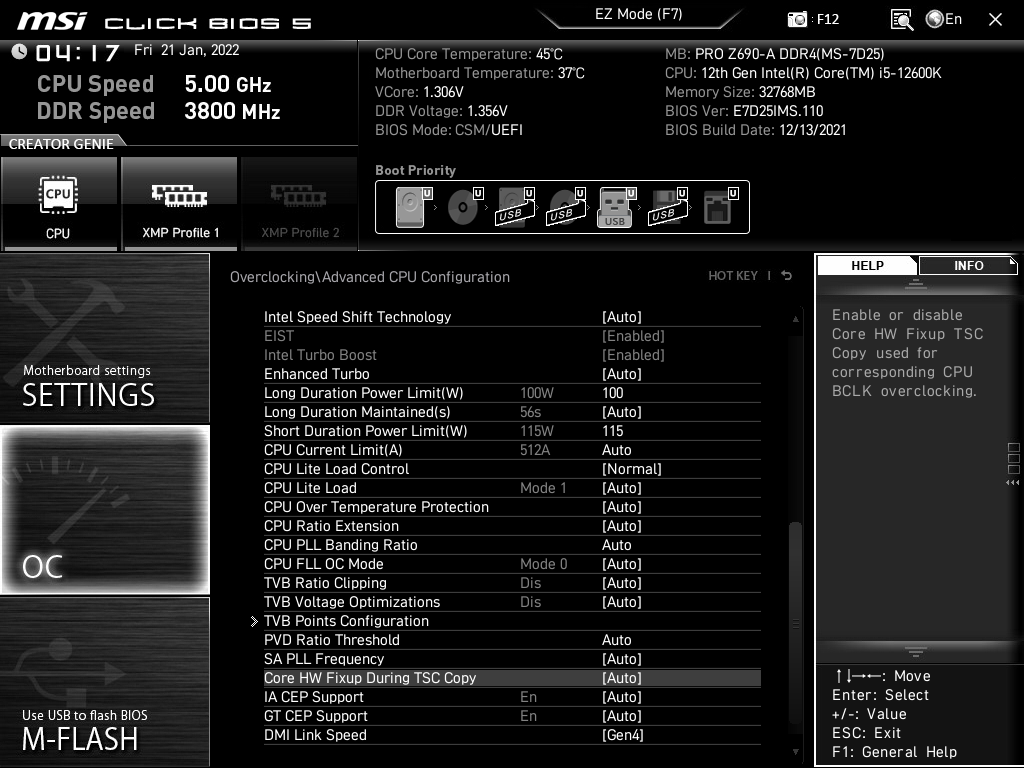Change CPU Lite Load [Auto] setting

622,488
